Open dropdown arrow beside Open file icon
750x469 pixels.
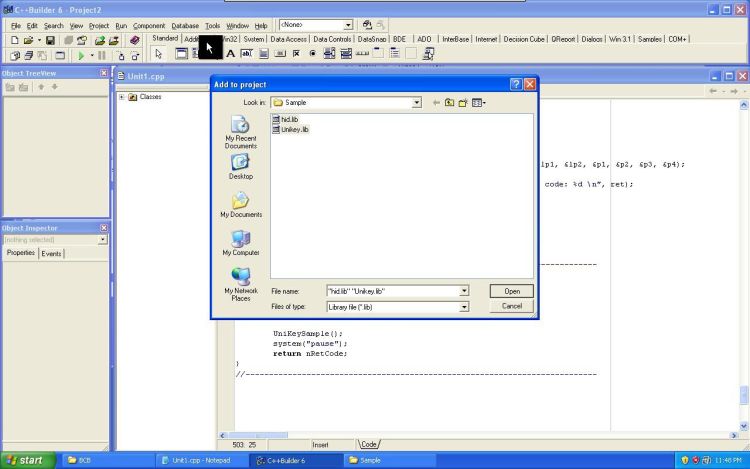pos(39,41)
